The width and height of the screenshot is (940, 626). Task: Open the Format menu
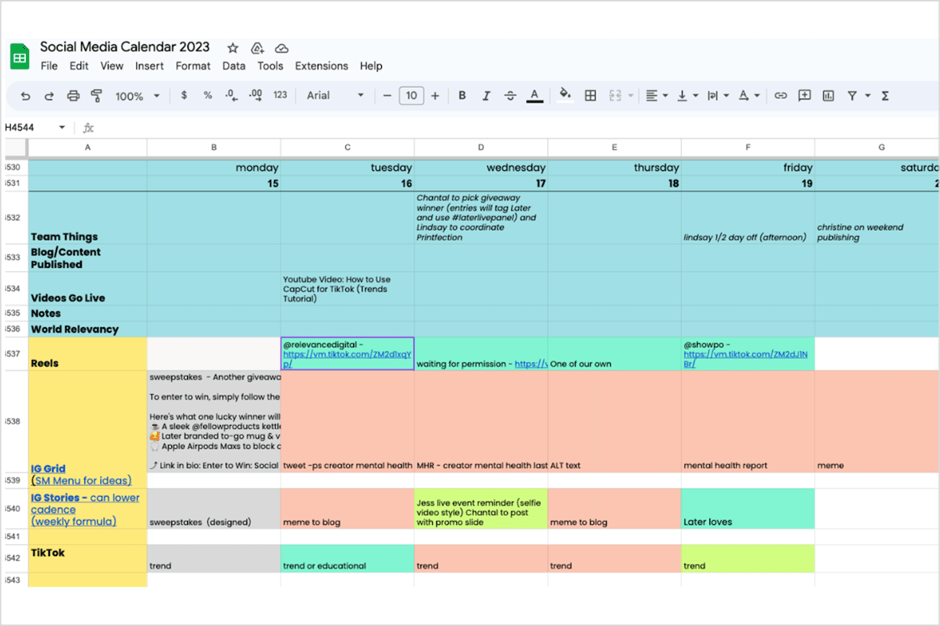coord(192,66)
